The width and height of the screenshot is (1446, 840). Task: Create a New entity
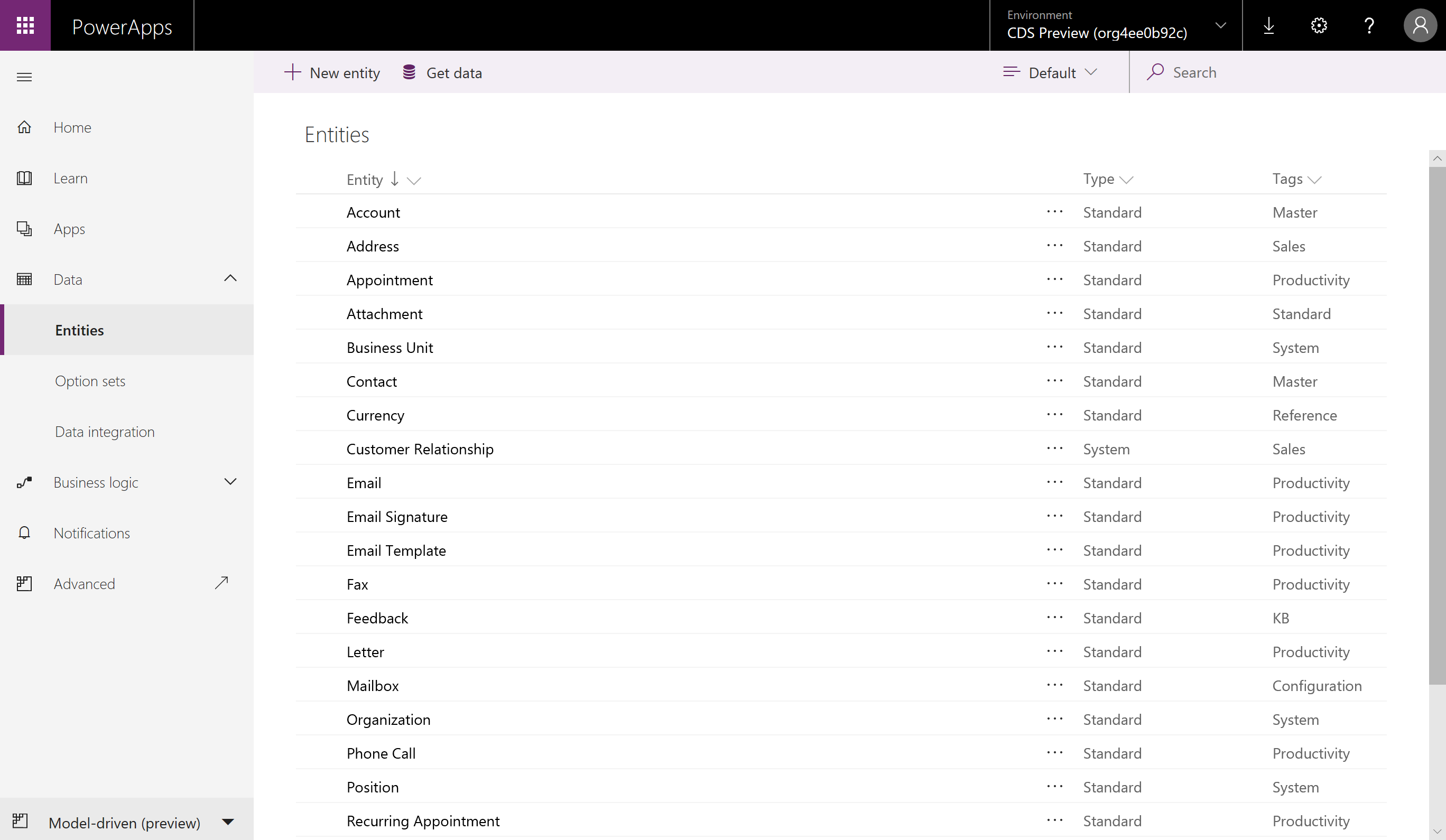click(x=332, y=72)
